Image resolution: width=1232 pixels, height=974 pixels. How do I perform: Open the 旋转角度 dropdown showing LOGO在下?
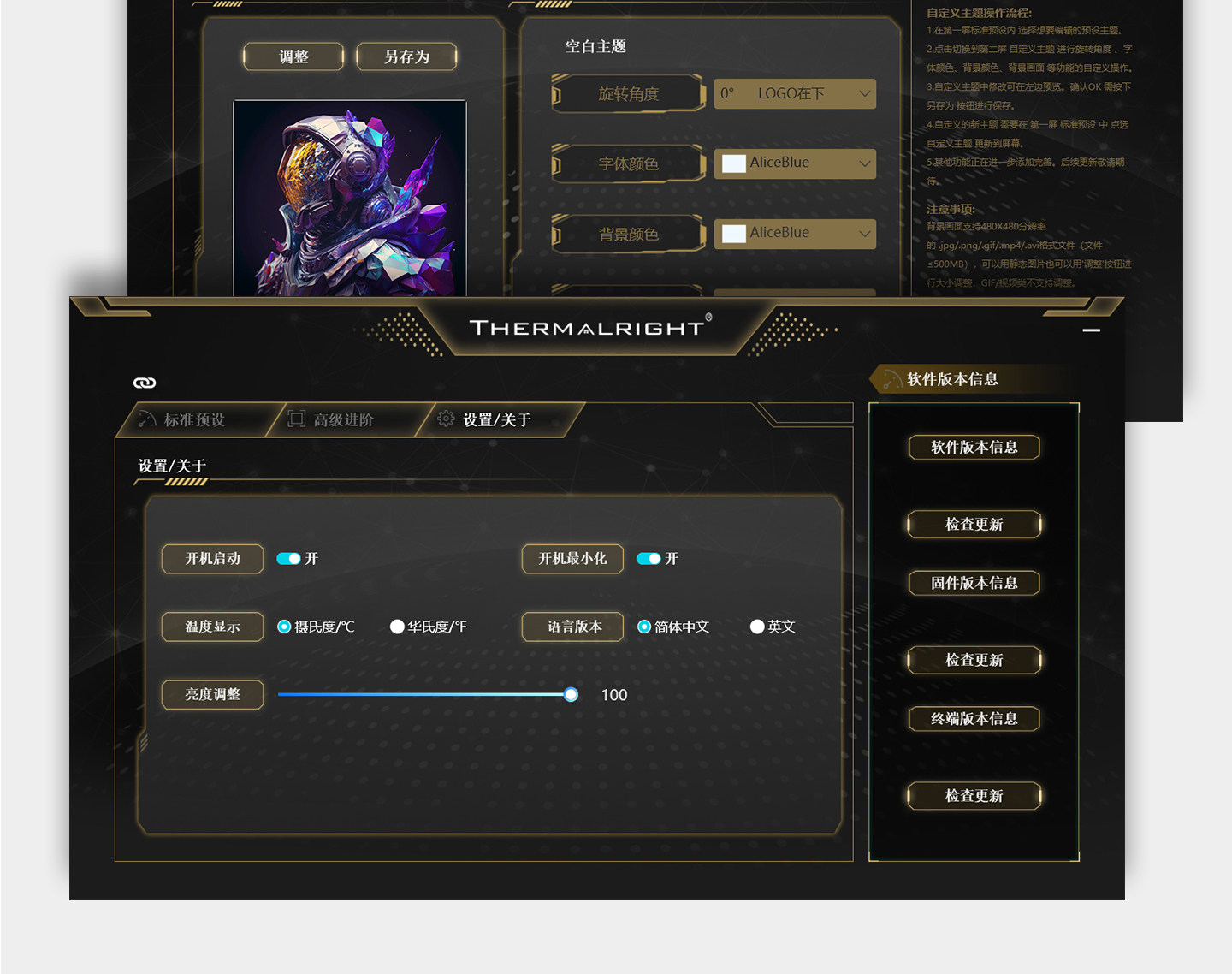(x=795, y=93)
